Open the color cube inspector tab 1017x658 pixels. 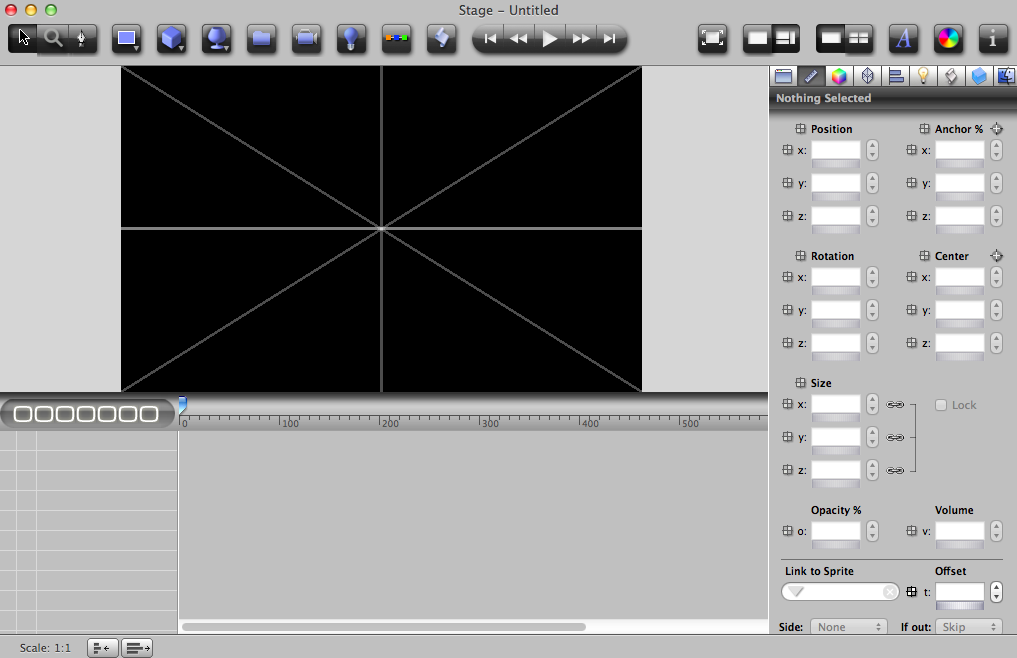[839, 77]
